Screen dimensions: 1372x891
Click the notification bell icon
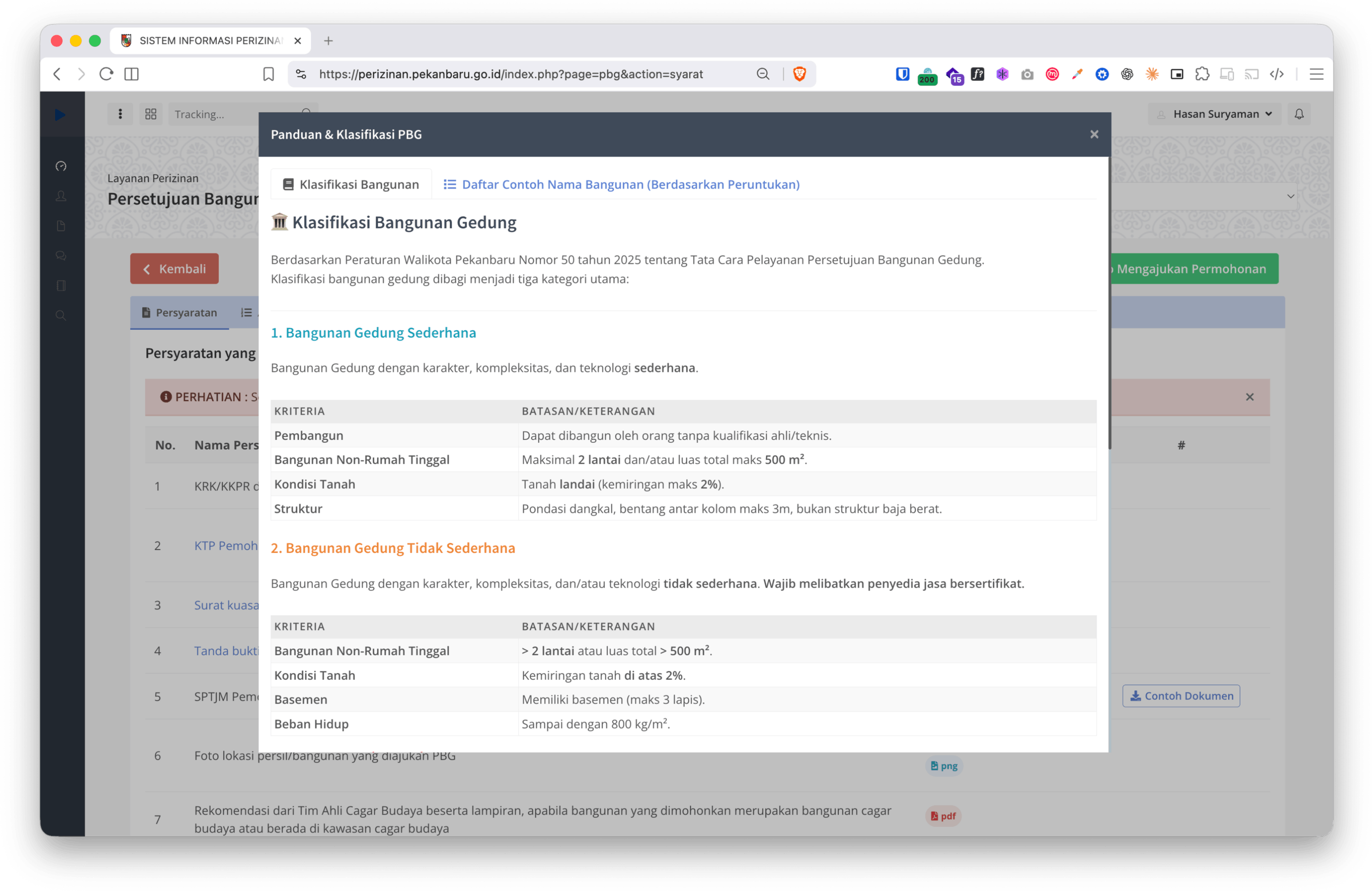(x=1299, y=114)
